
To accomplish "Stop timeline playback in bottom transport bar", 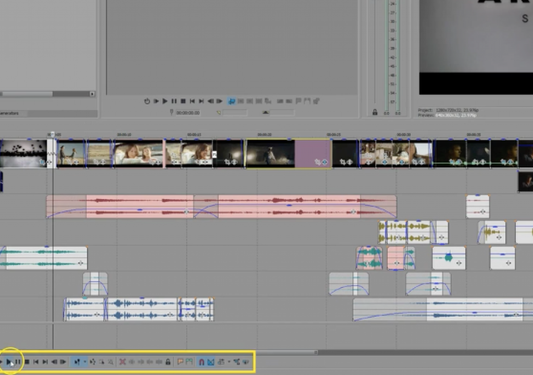I will coord(27,362).
